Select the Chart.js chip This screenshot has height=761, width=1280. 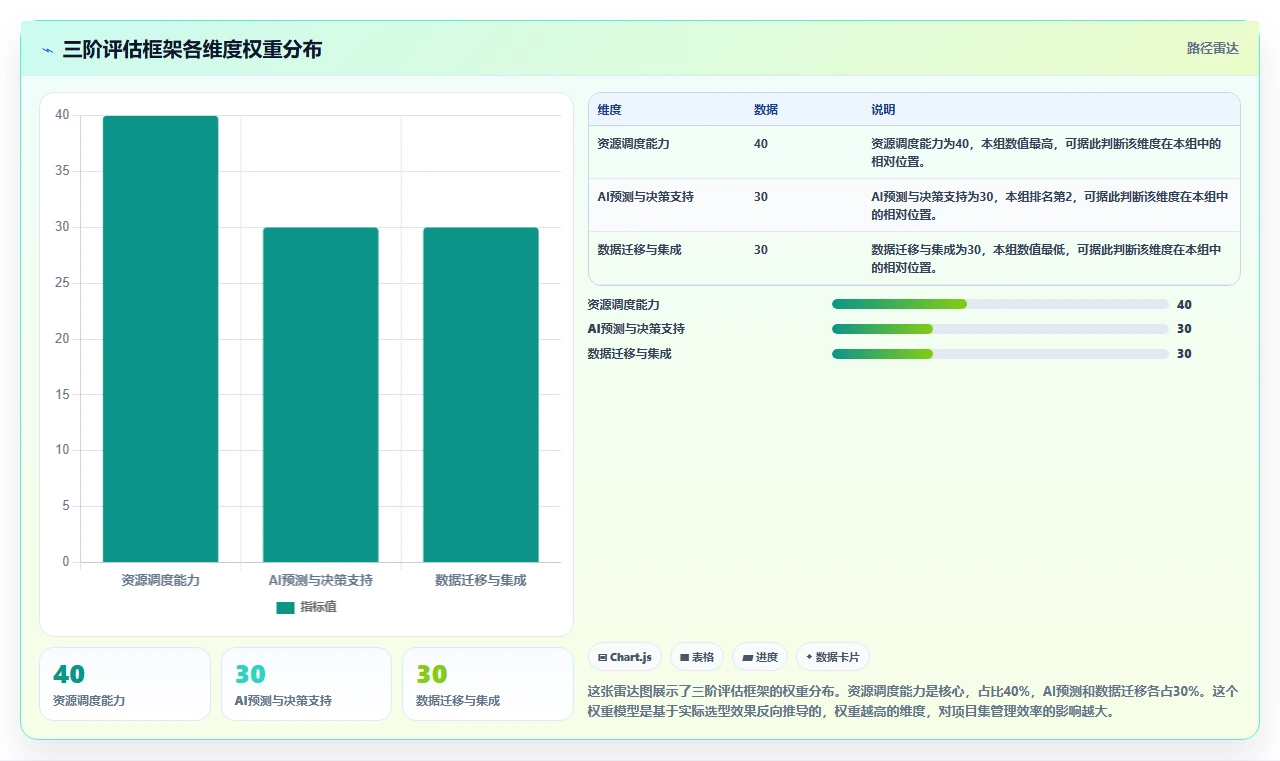pos(625,657)
